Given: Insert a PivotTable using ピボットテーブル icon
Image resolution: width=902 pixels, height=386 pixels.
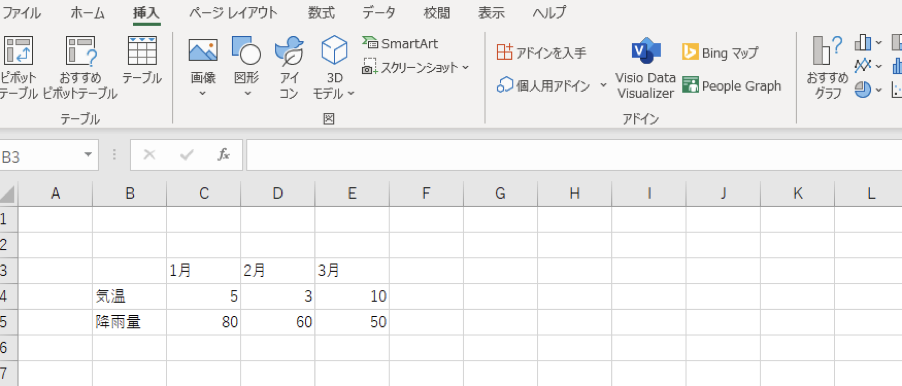Looking at the screenshot, I should pos(17,66).
